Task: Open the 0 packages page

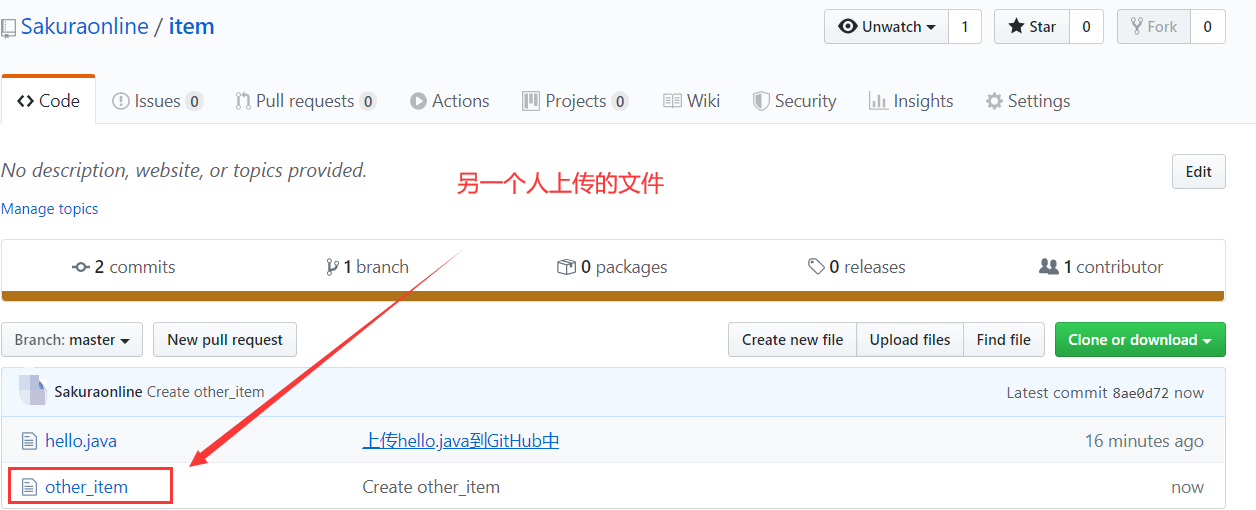Action: pyautogui.click(x=612, y=267)
